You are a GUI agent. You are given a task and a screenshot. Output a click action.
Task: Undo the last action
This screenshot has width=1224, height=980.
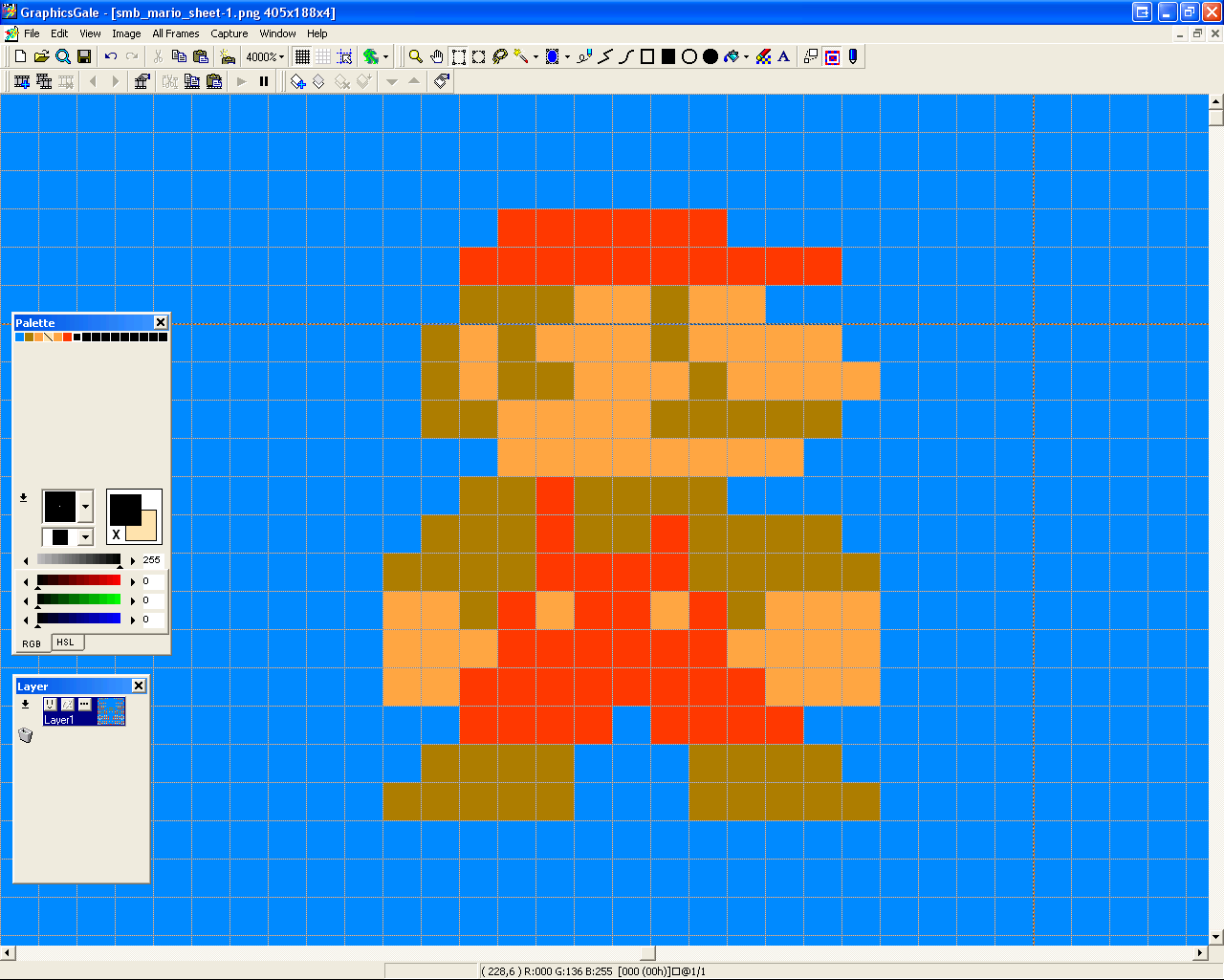111,57
